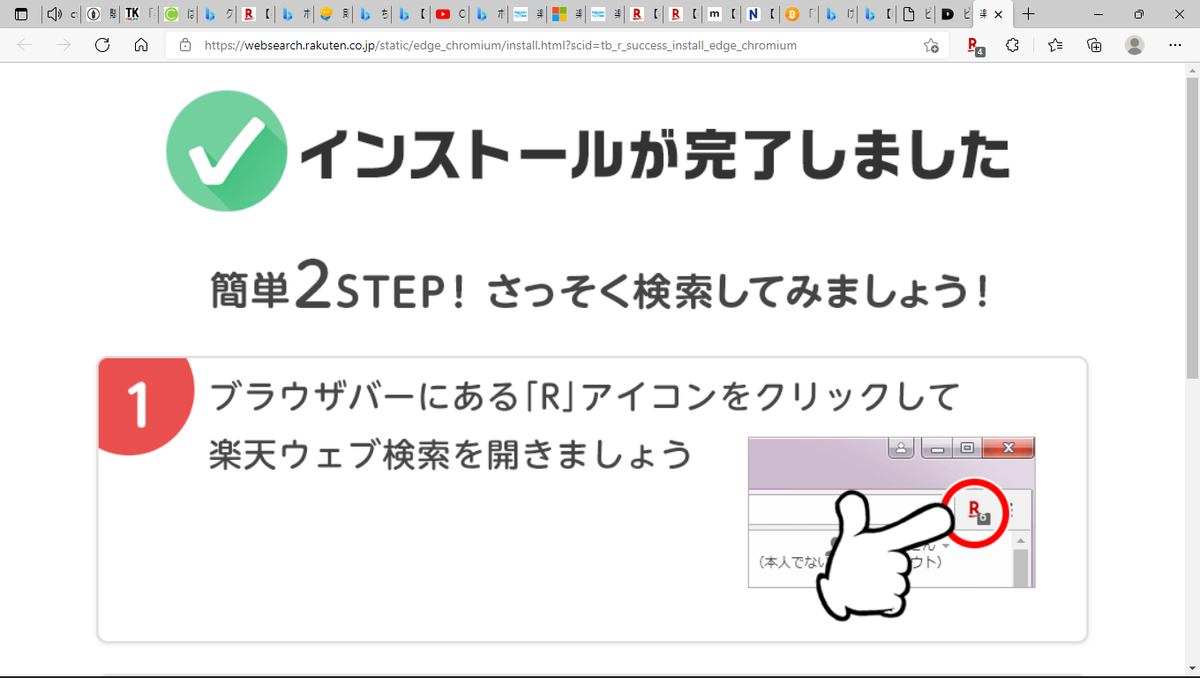
Task: Open a new tab with plus button
Action: 1028,15
